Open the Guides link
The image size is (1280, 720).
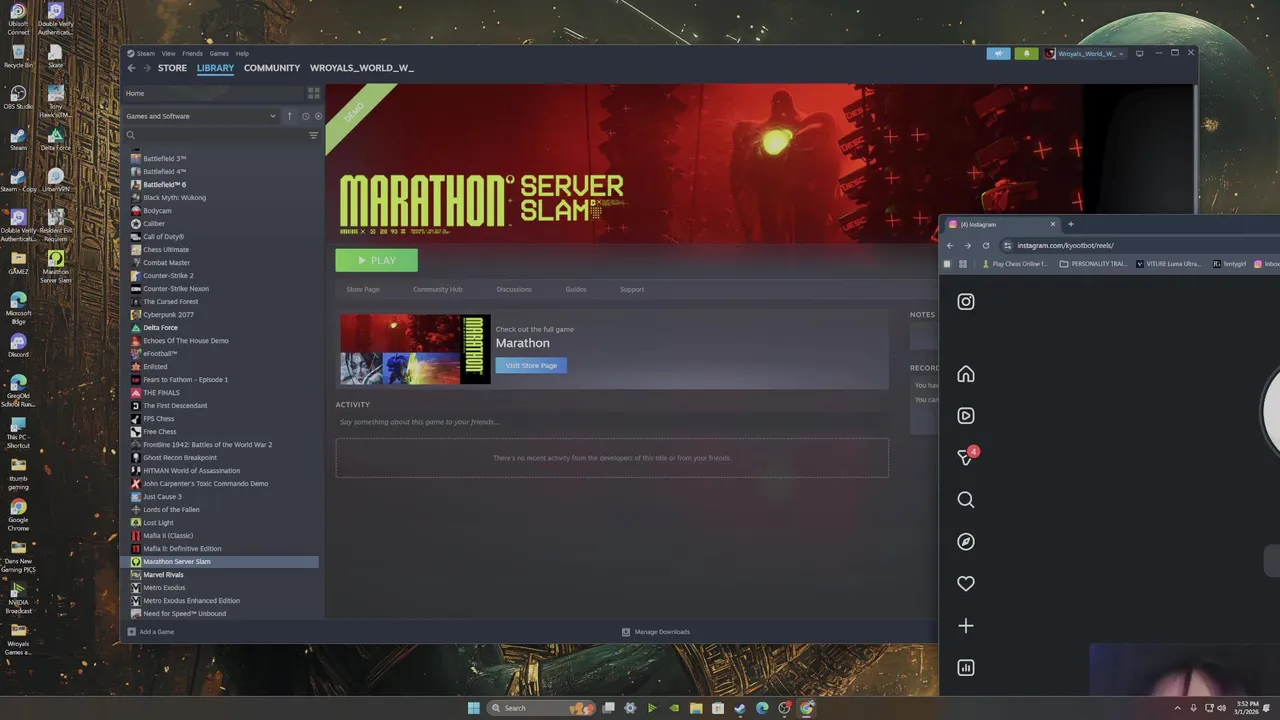576,289
